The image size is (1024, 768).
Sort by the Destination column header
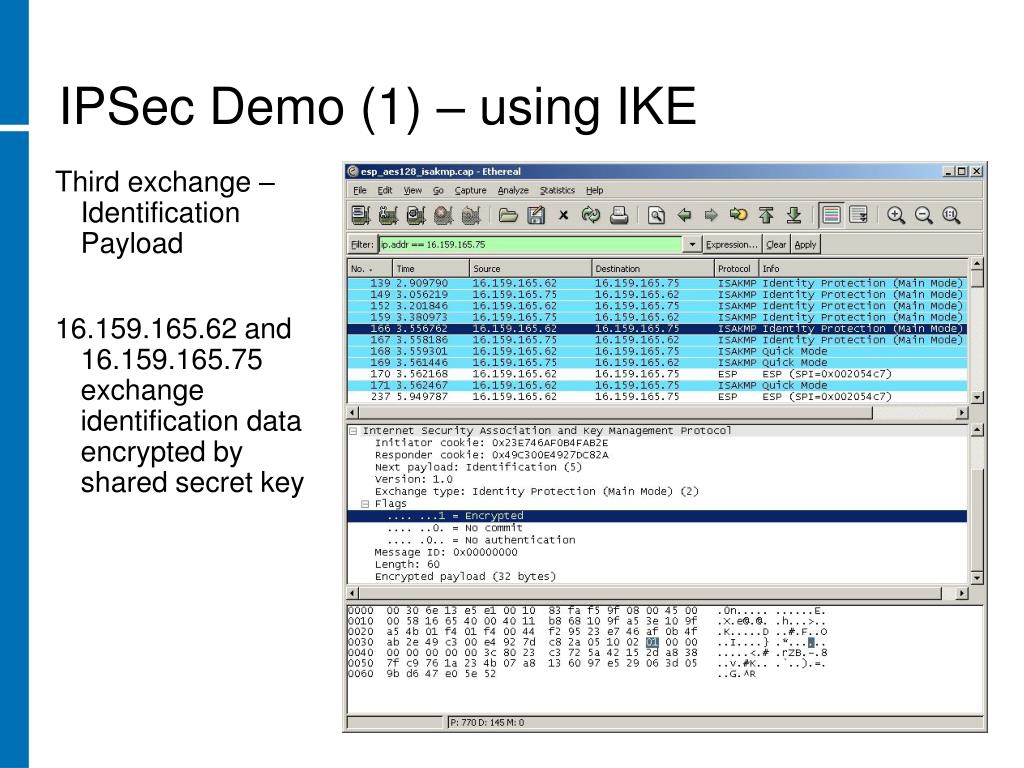pyautogui.click(x=652, y=268)
